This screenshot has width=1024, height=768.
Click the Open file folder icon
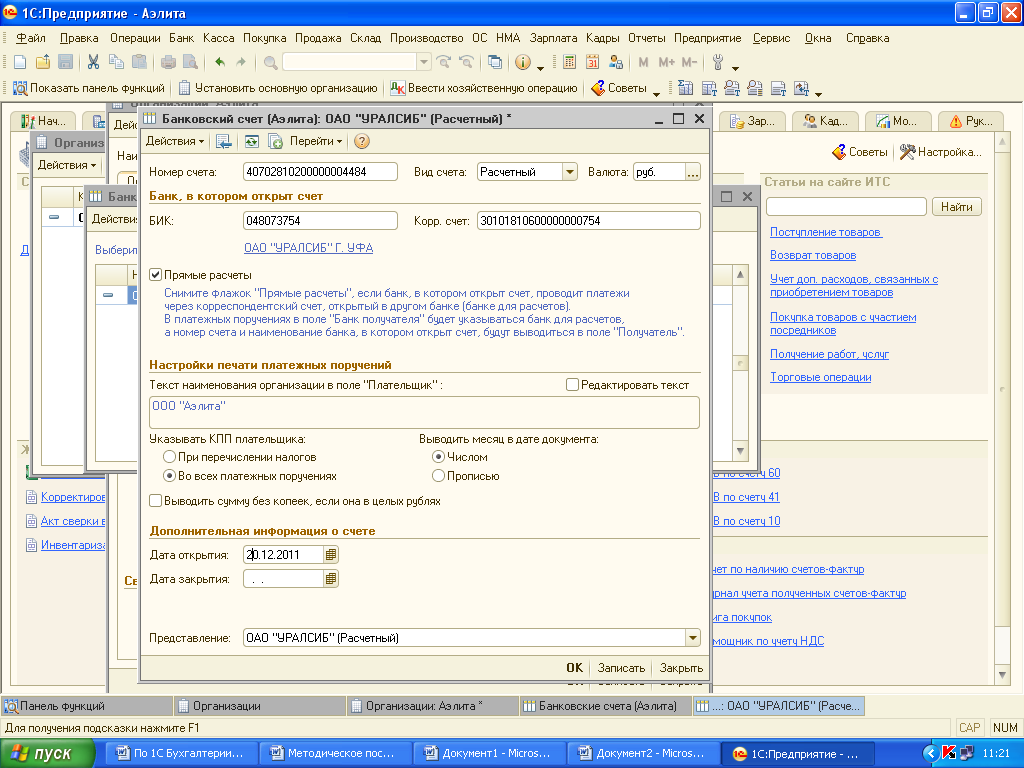(43, 63)
